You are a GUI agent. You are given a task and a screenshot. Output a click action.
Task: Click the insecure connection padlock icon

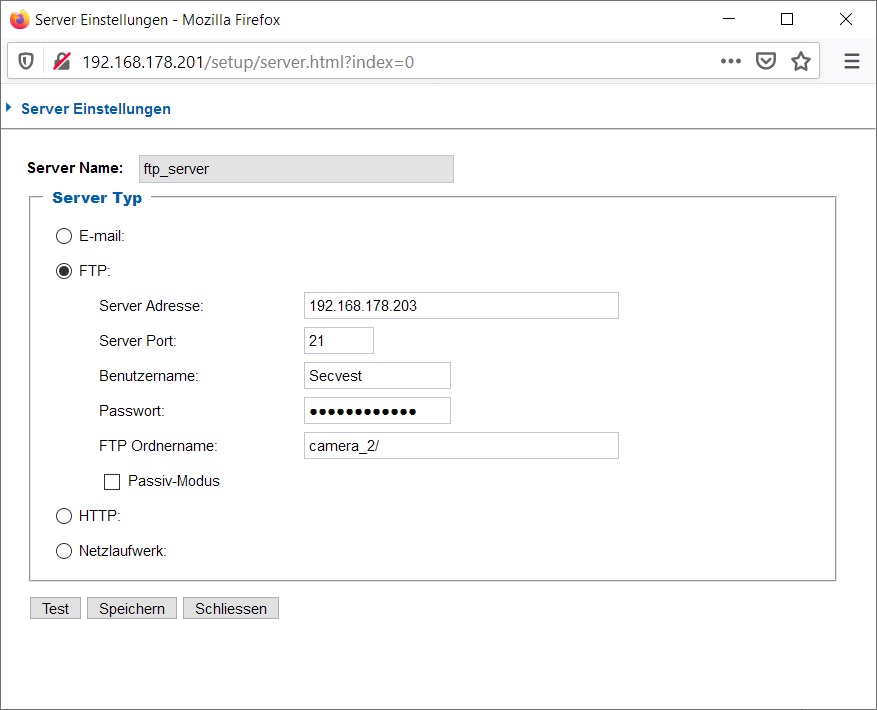point(61,62)
